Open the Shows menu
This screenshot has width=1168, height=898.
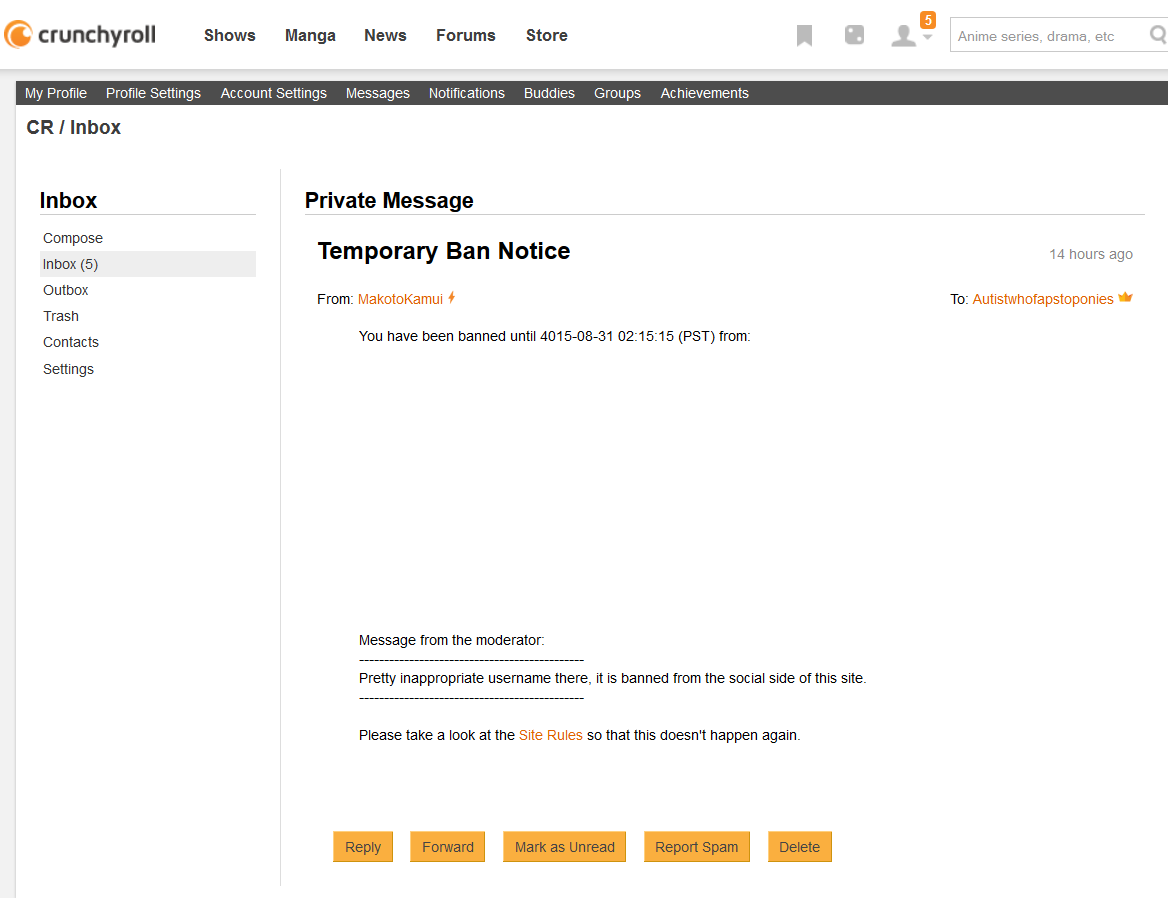click(x=230, y=35)
